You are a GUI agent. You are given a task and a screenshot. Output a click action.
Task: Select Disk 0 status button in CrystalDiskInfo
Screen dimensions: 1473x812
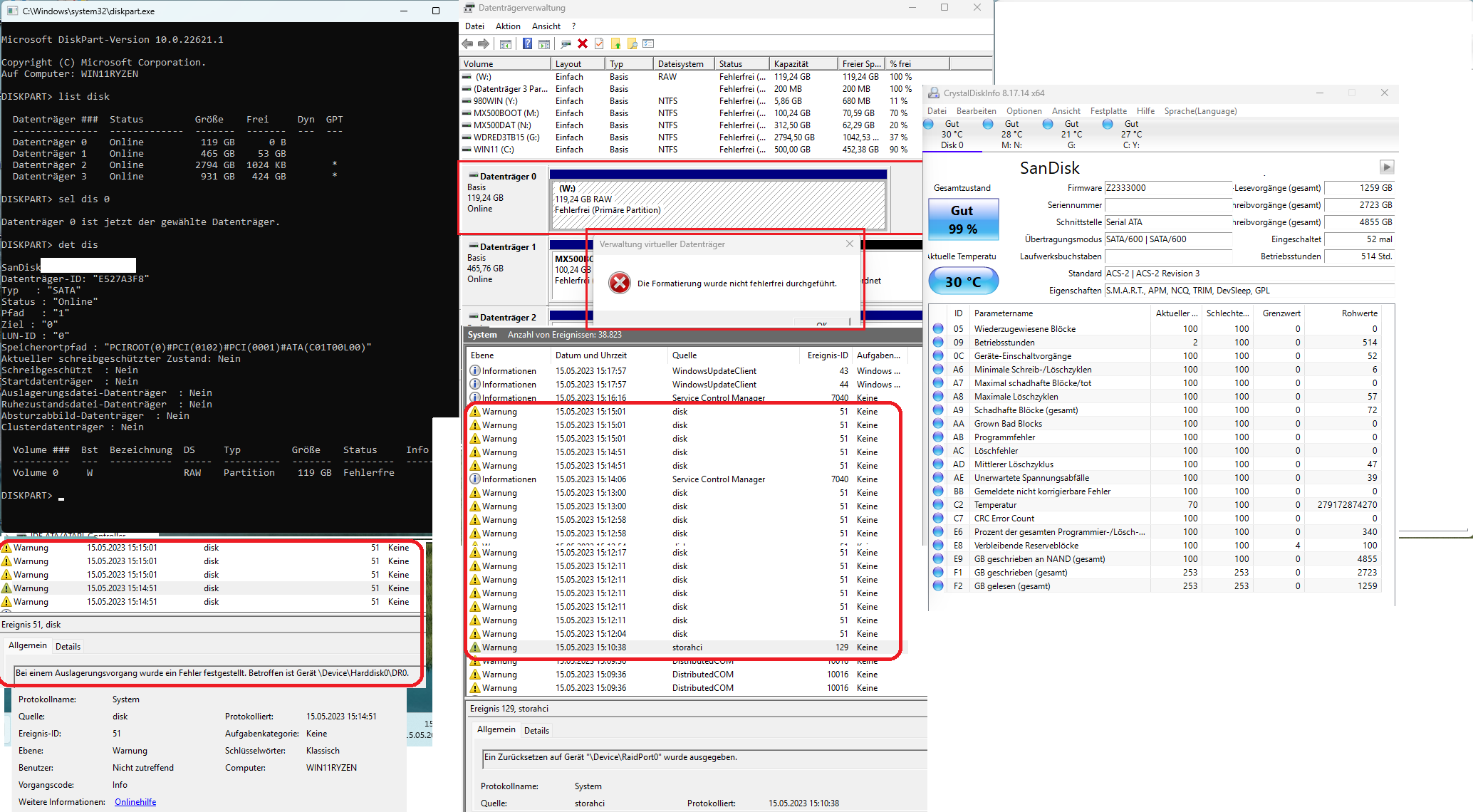pos(952,134)
